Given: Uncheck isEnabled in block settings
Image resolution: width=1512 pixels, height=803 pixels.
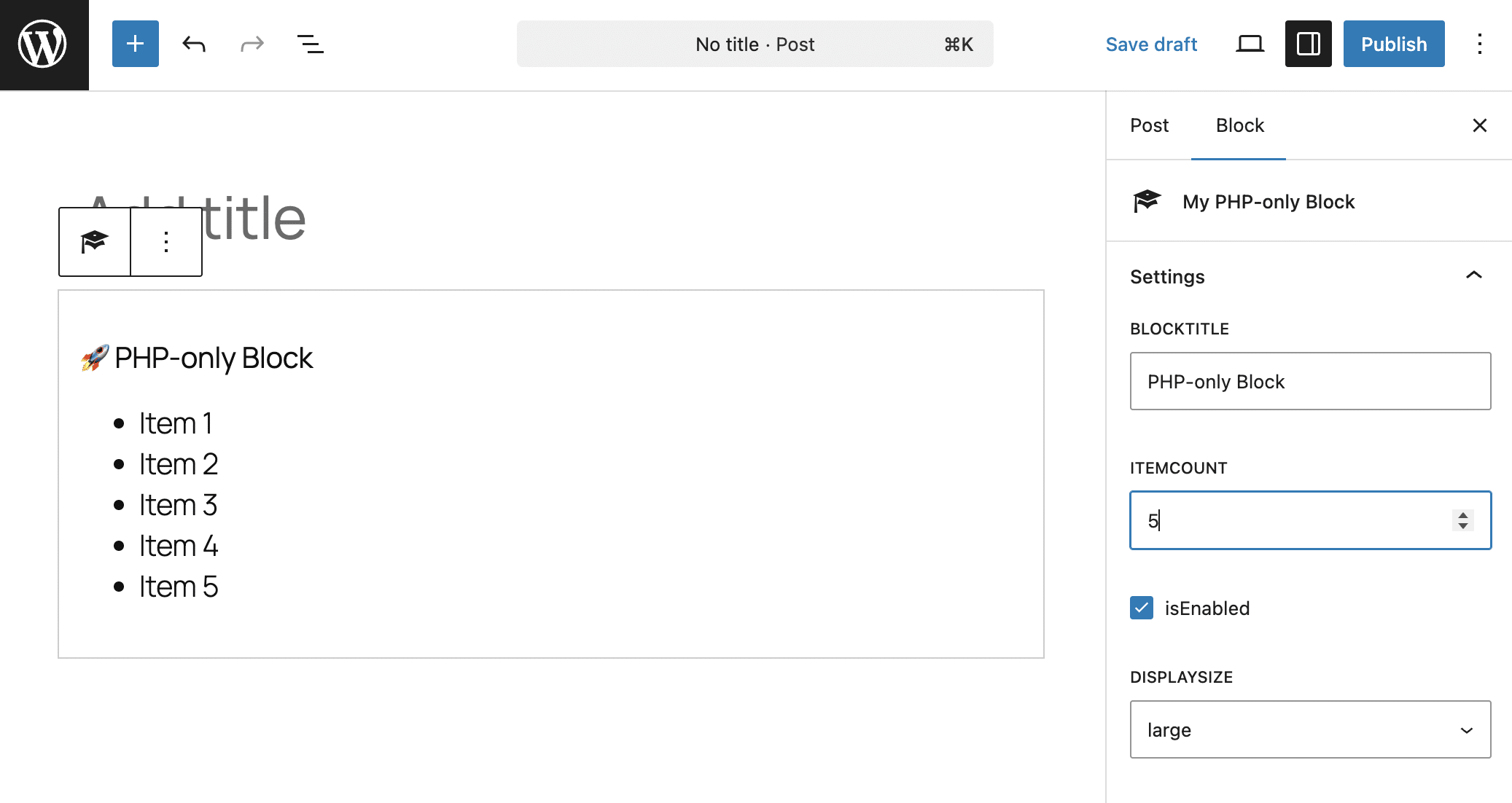Looking at the screenshot, I should (1141, 608).
